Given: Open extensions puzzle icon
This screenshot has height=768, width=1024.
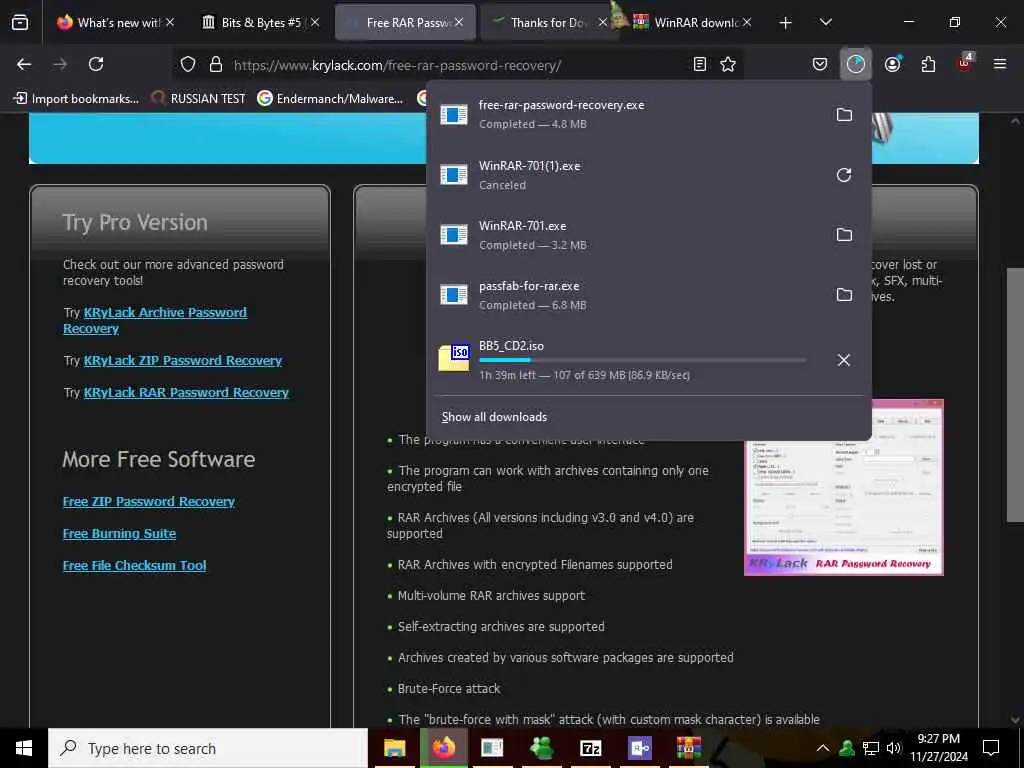Looking at the screenshot, I should tap(928, 64).
